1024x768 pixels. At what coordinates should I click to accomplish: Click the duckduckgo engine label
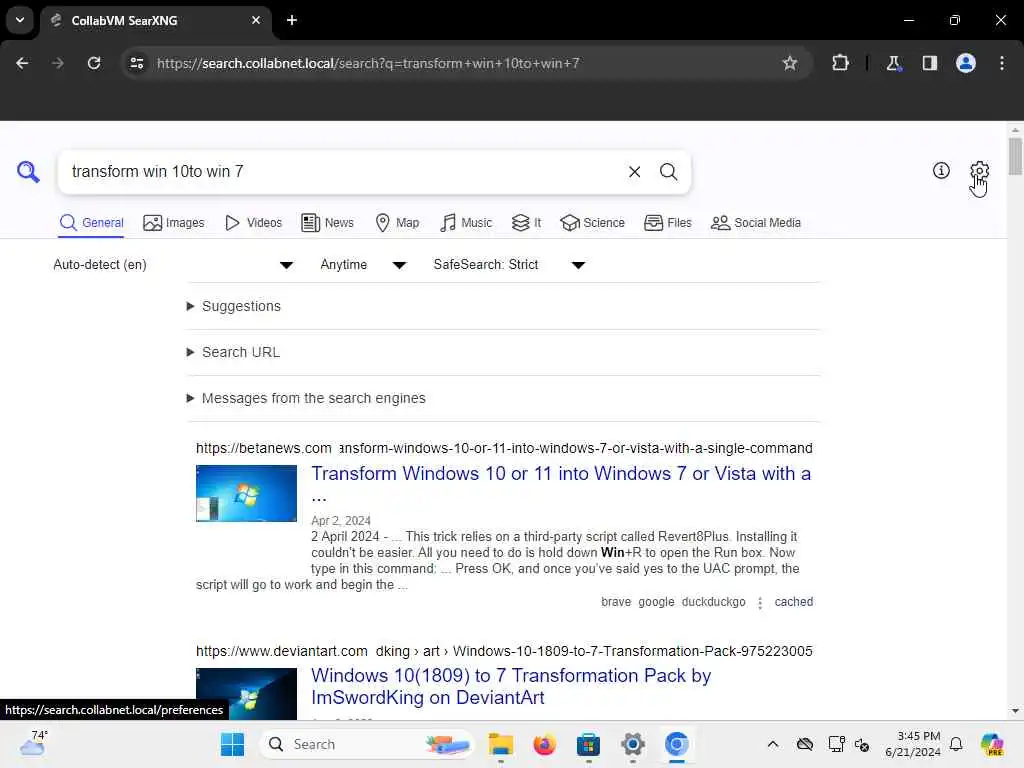coord(713,601)
